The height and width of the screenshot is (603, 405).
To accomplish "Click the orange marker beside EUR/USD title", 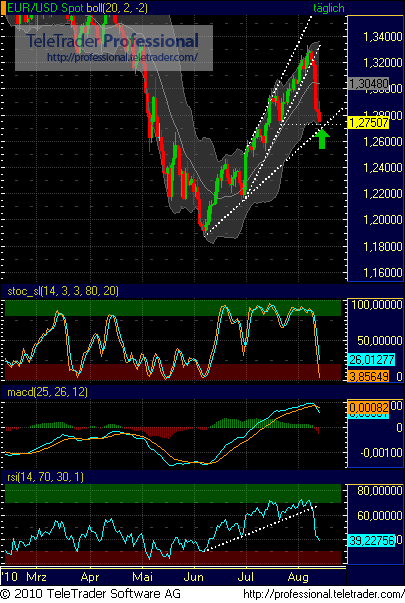I will (x=3, y=8).
